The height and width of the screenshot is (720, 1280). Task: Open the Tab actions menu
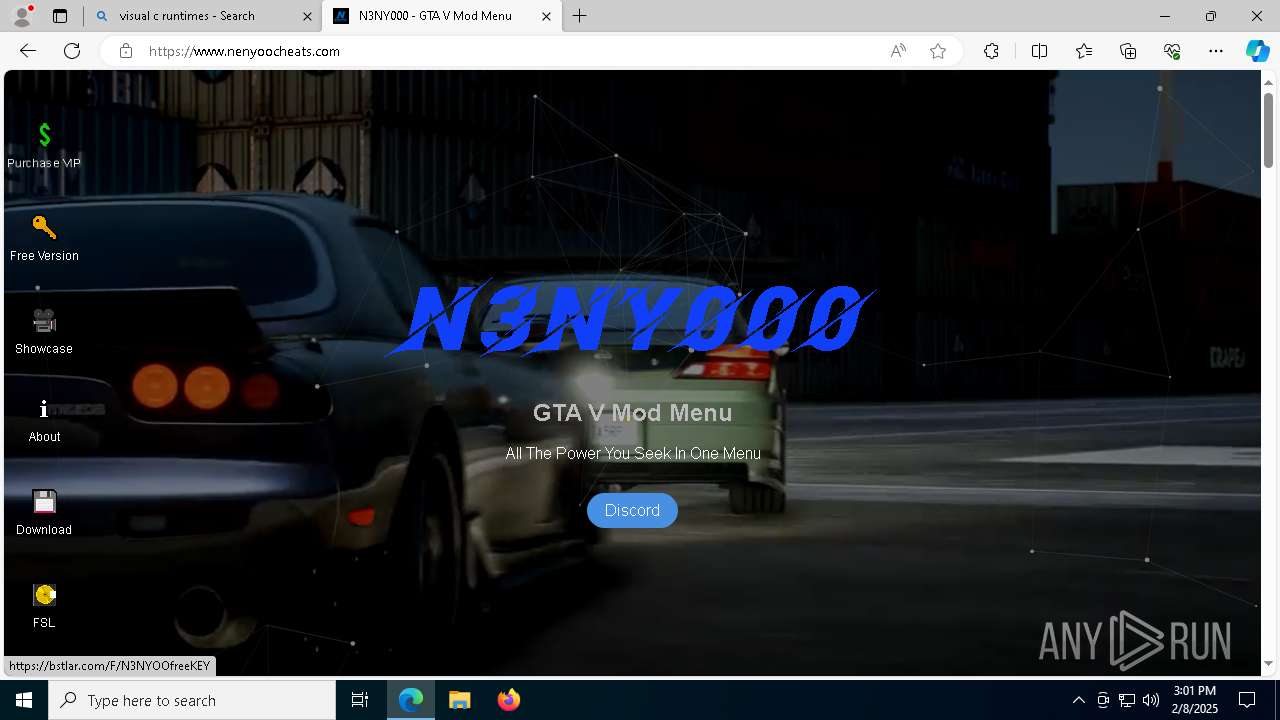coord(60,16)
